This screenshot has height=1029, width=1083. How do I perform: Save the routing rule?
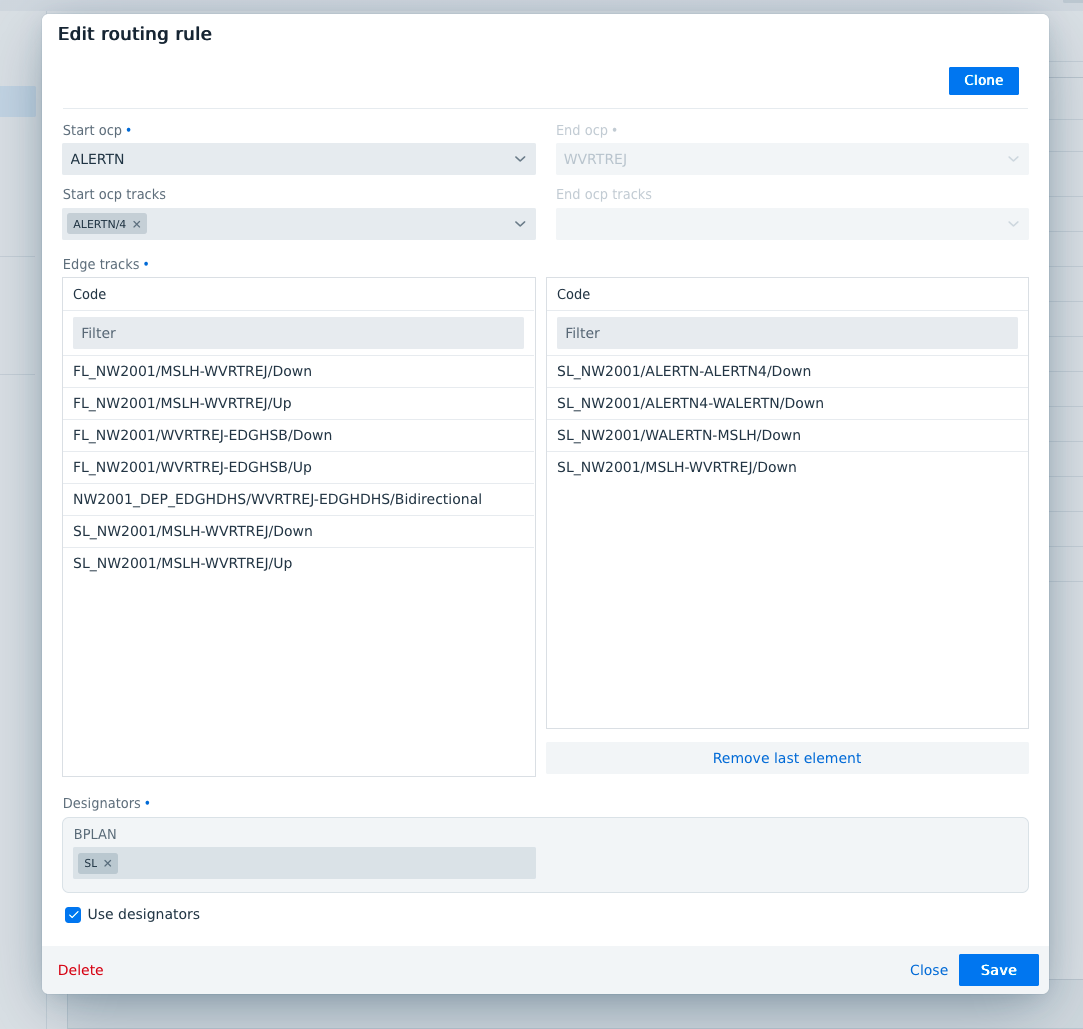pyautogui.click(x=998, y=970)
